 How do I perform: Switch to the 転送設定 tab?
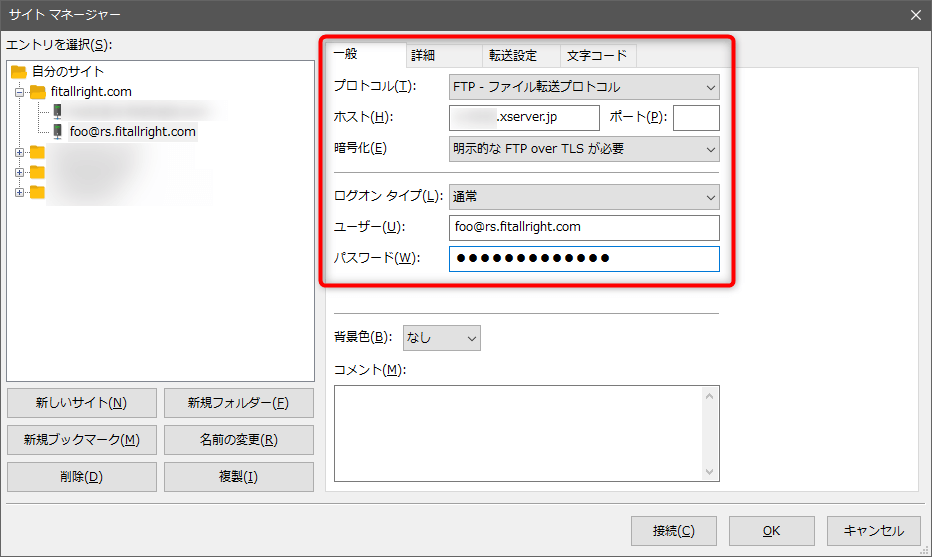pyautogui.click(x=513, y=56)
